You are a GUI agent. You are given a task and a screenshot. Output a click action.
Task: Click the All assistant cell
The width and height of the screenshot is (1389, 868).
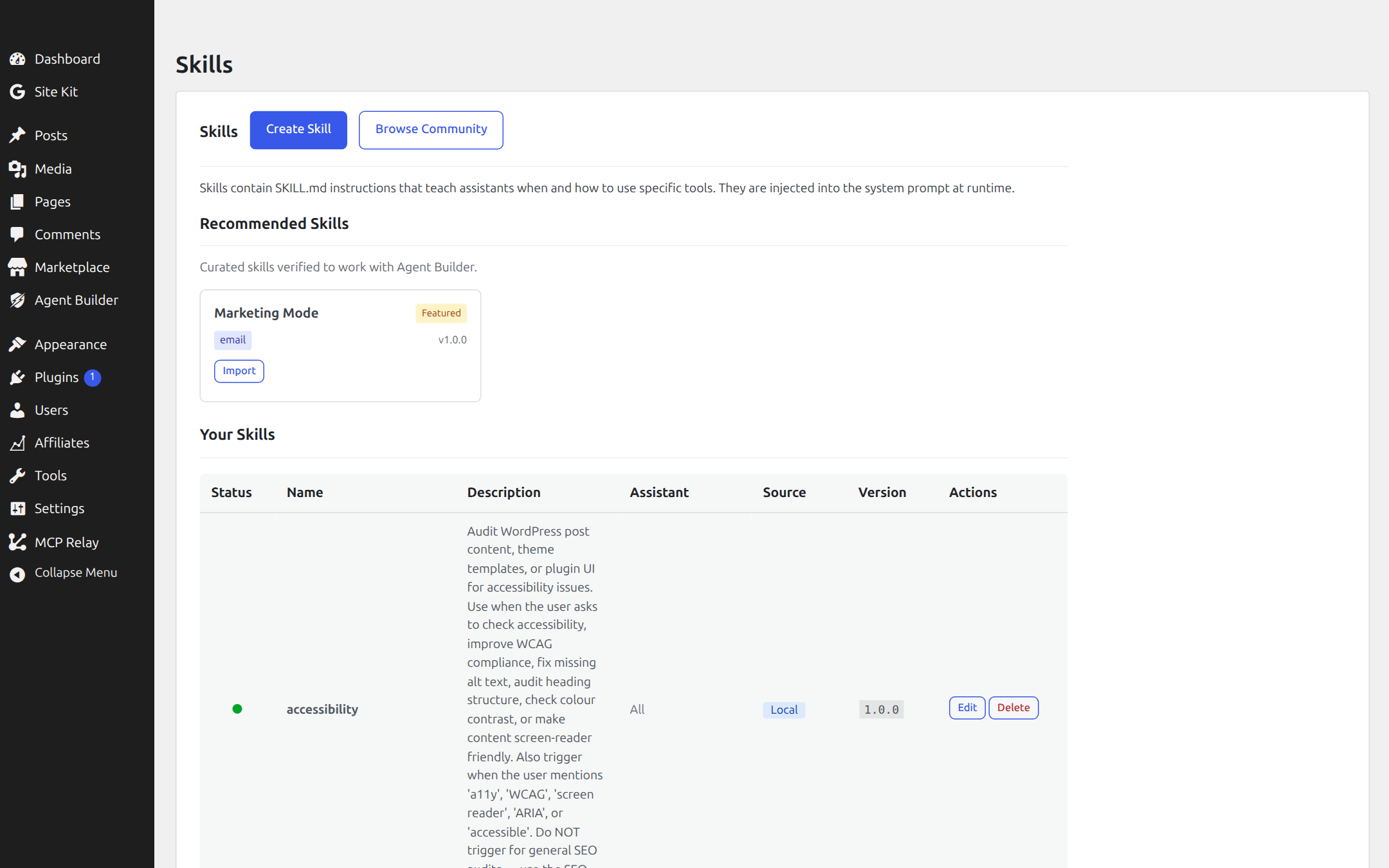pyautogui.click(x=637, y=709)
